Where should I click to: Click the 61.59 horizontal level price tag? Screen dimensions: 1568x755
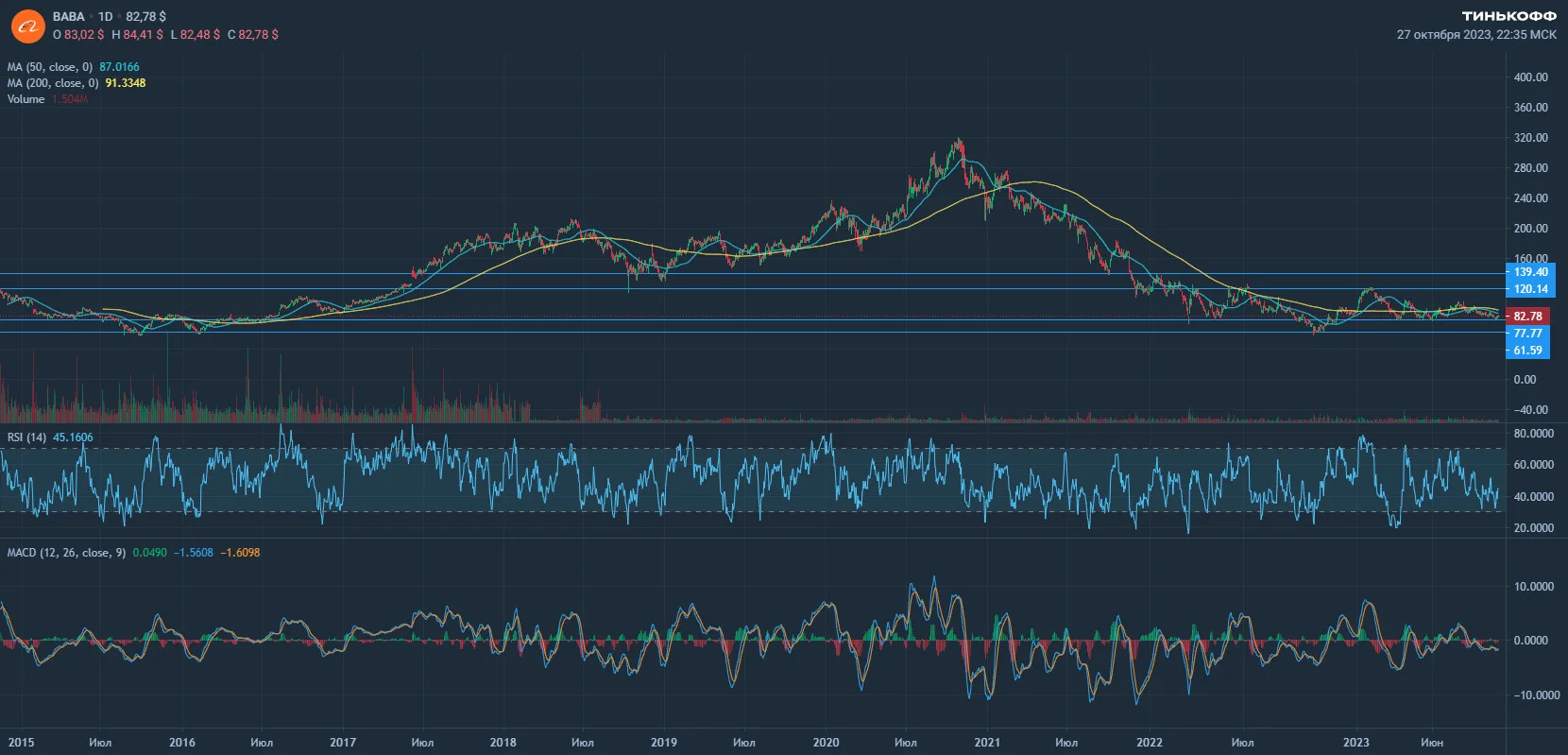coord(1527,351)
